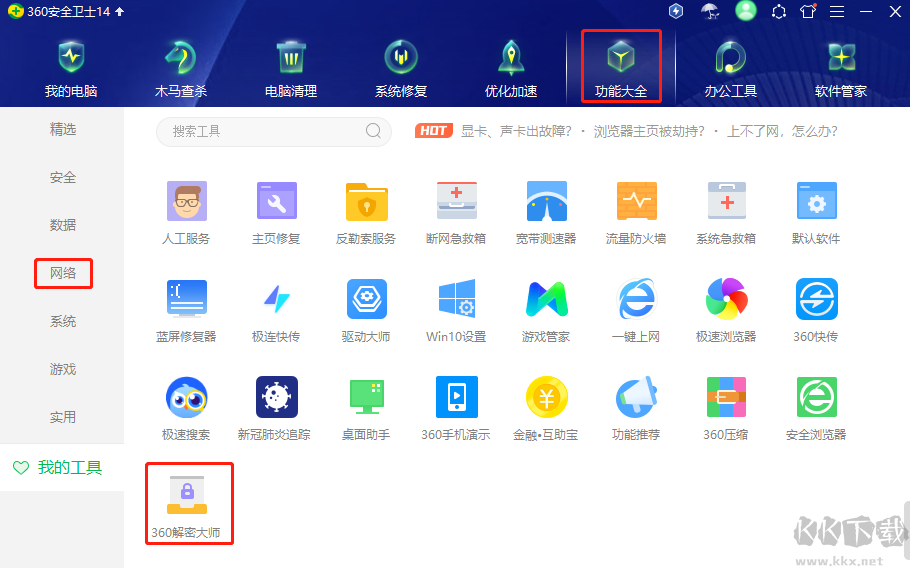
Task: Open the shield lightning title bar icon
Action: click(x=676, y=11)
